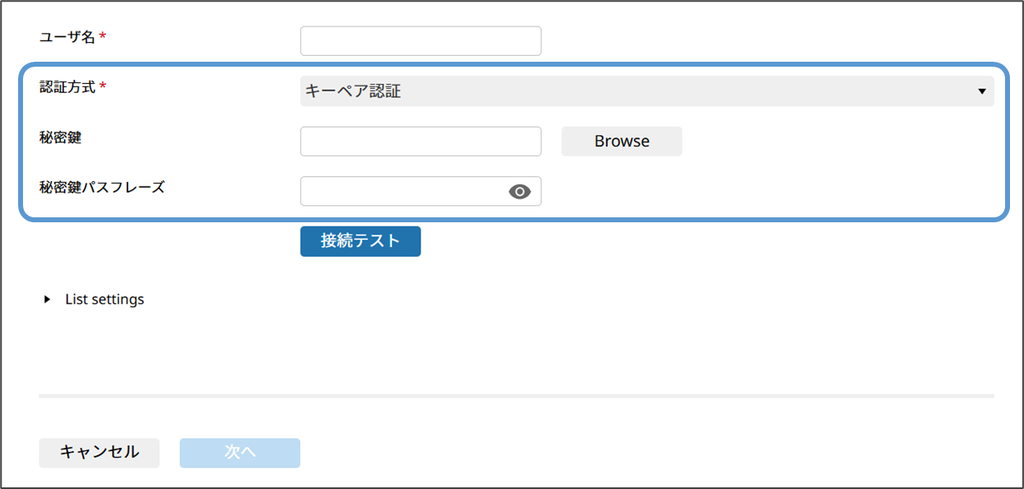Click the Browse button for the private key
The image size is (1024, 489).
pos(621,141)
